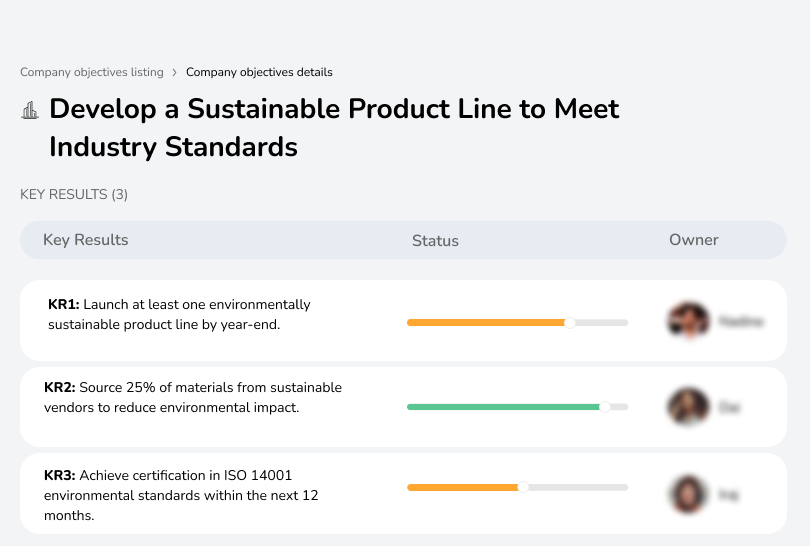The width and height of the screenshot is (810, 546).
Task: Open KR3 ISO 14001 certification text
Action: click(181, 495)
